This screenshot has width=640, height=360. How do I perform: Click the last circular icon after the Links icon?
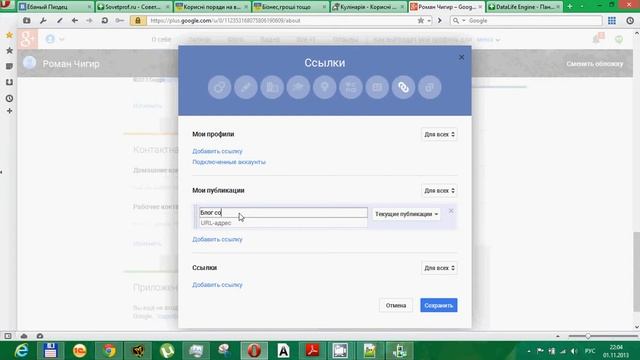pyautogui.click(x=429, y=87)
